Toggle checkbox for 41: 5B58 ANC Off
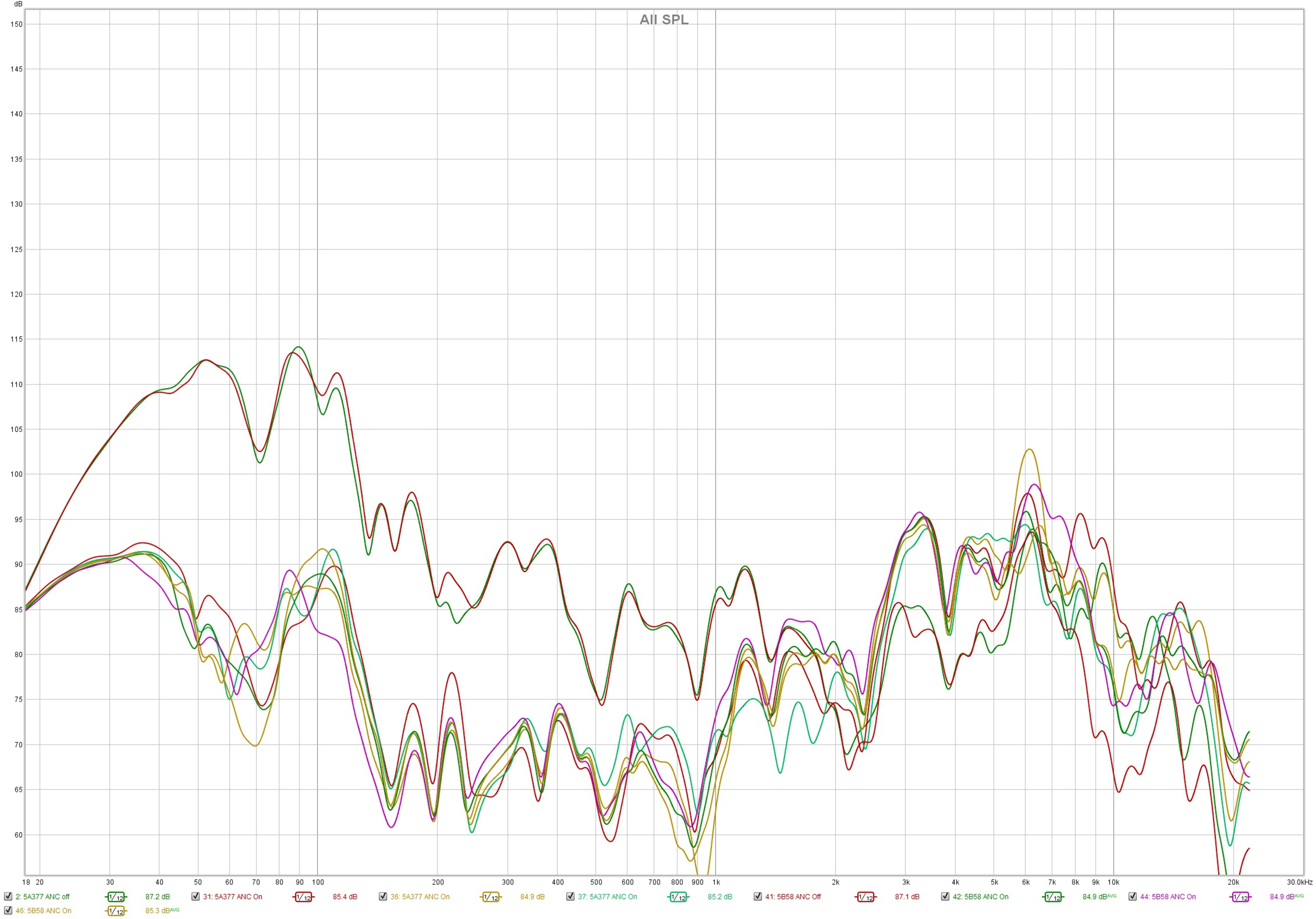The width and height of the screenshot is (1316, 919). click(758, 896)
